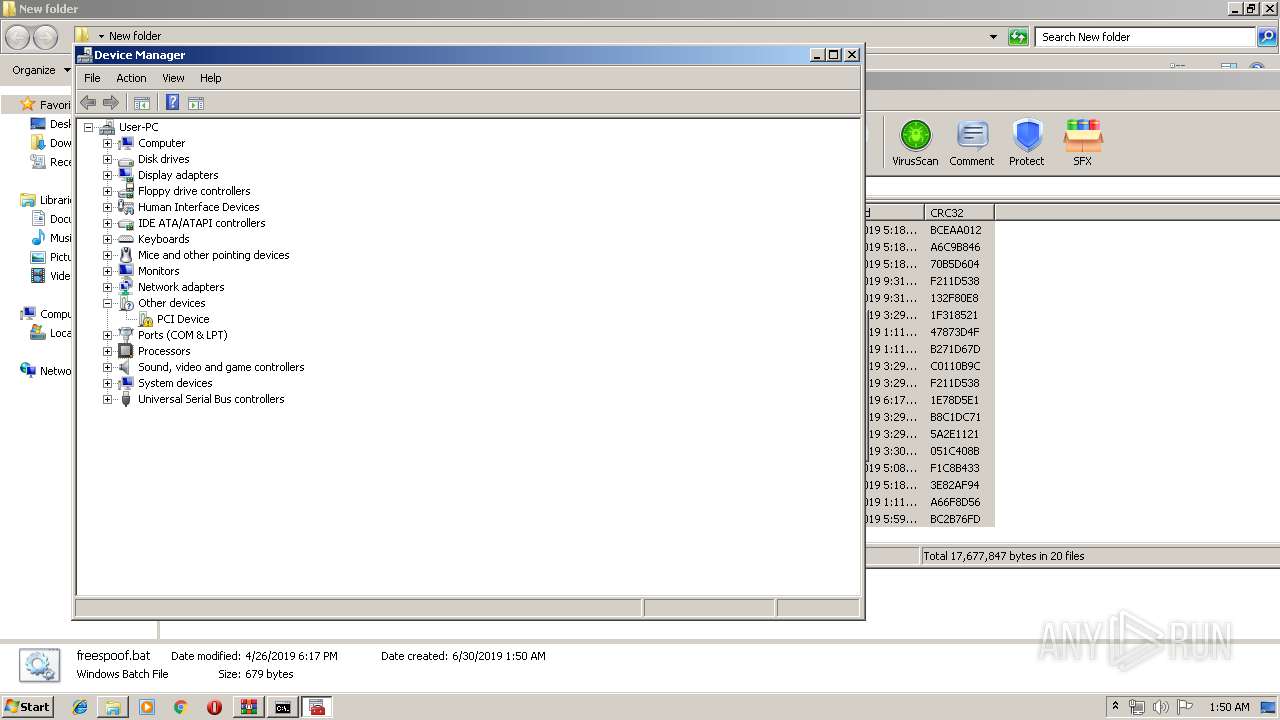Click the Back arrow in Device Manager toolbar
Viewport: 1280px width, 720px height.
tap(88, 103)
